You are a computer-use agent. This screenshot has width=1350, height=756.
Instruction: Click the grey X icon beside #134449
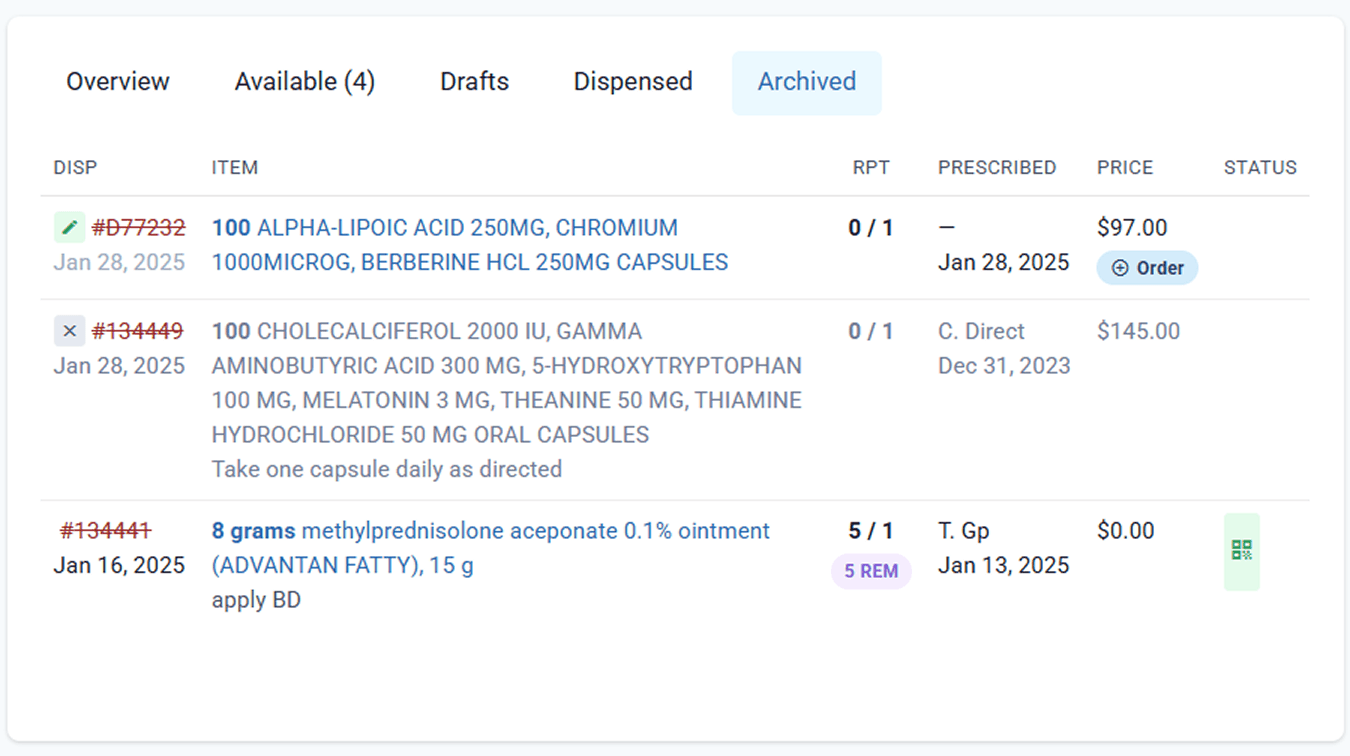click(x=69, y=331)
